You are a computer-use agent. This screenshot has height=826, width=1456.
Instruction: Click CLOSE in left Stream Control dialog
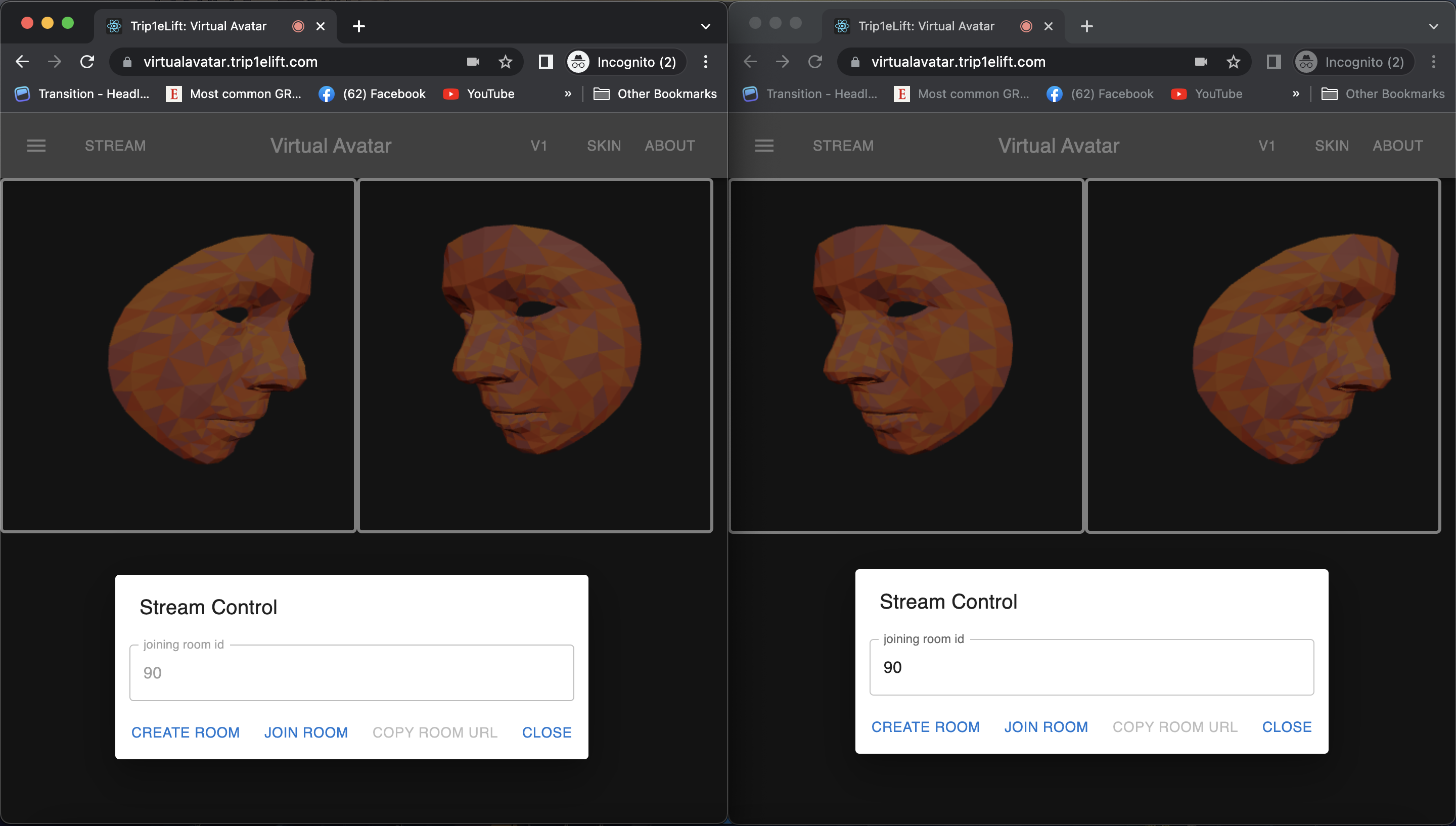(x=546, y=732)
